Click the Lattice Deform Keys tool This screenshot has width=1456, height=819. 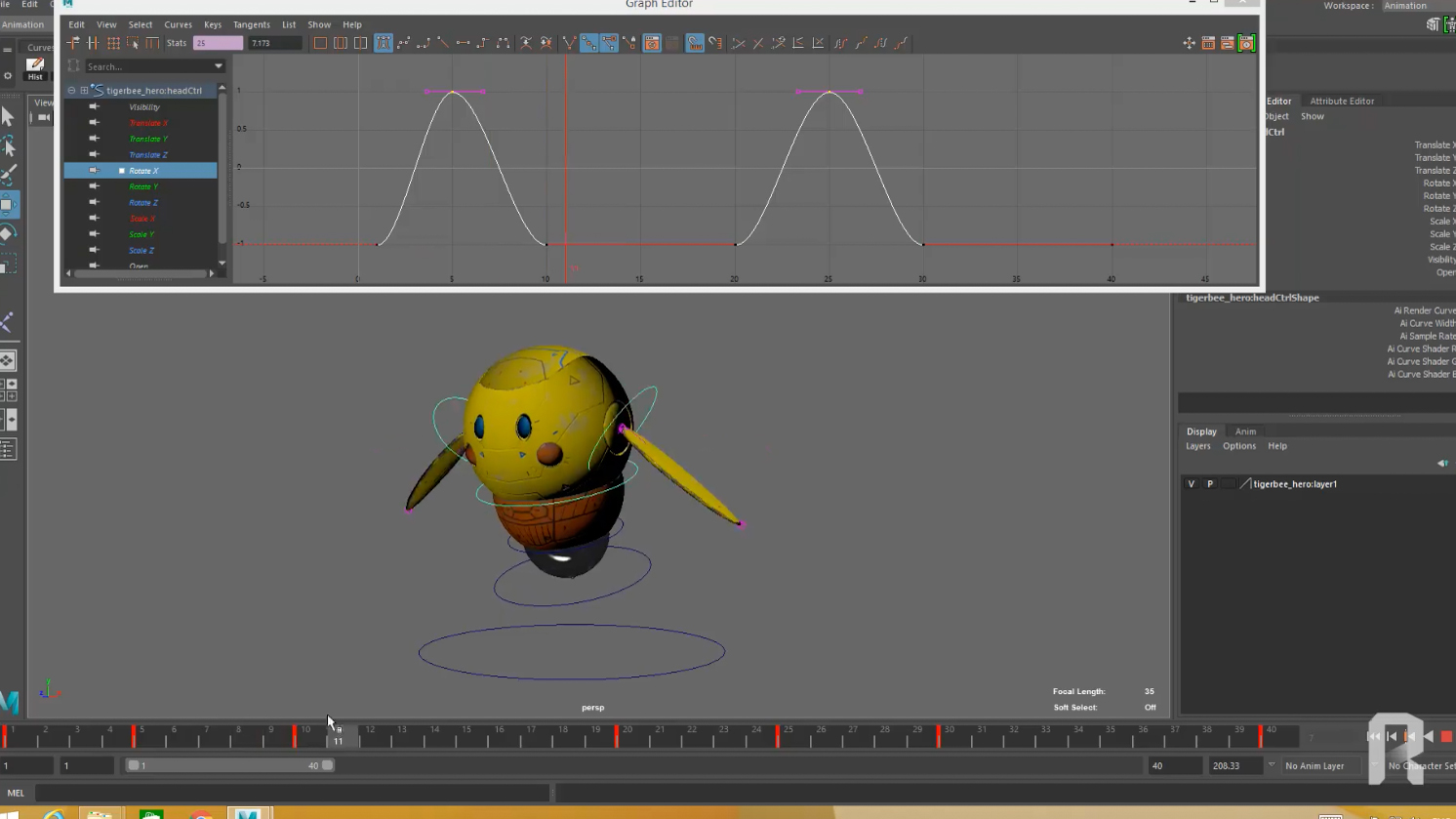[x=113, y=43]
